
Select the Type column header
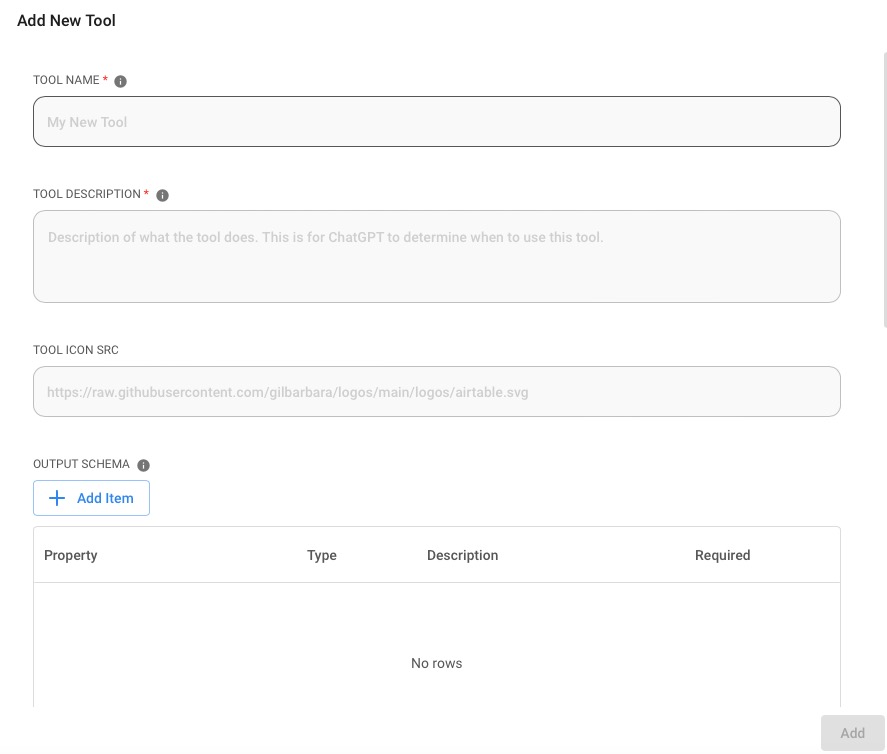pos(321,555)
